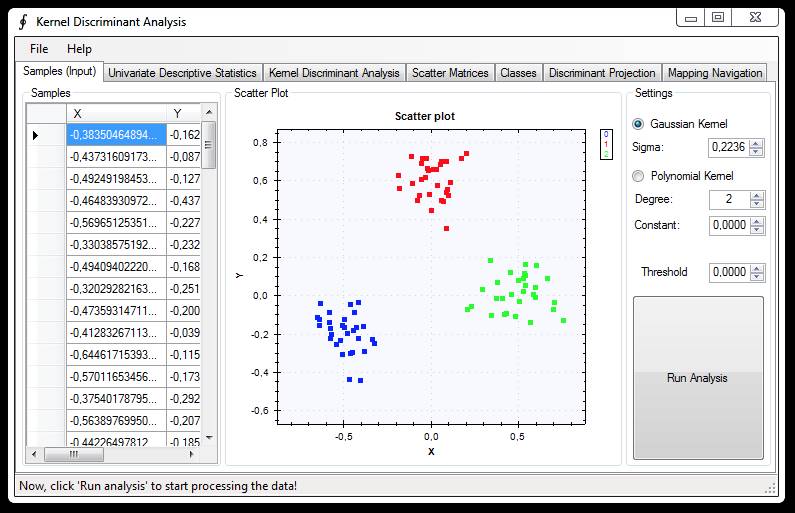The width and height of the screenshot is (795, 513).
Task: Click the scatter plot class legend
Action: coord(606,144)
